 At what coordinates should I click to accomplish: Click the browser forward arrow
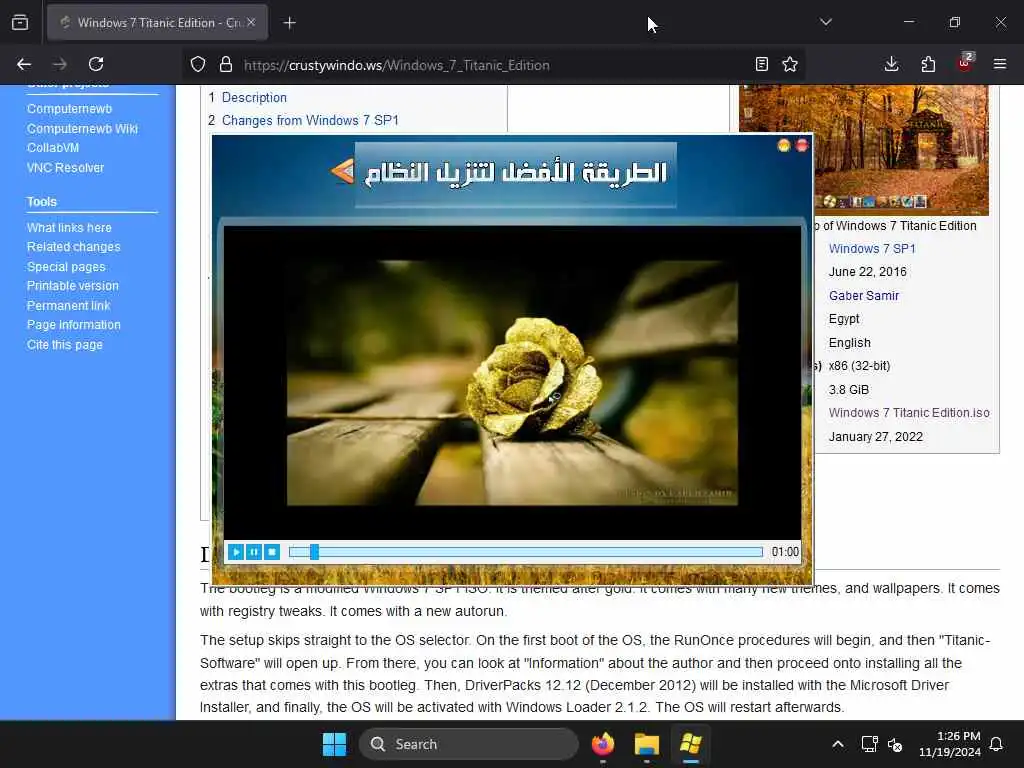[x=60, y=64]
